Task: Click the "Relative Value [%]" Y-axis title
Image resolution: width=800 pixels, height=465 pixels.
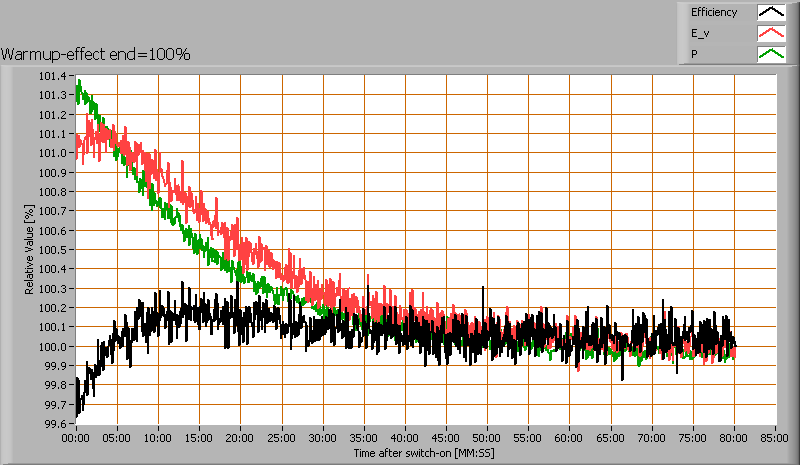Action: 30,249
